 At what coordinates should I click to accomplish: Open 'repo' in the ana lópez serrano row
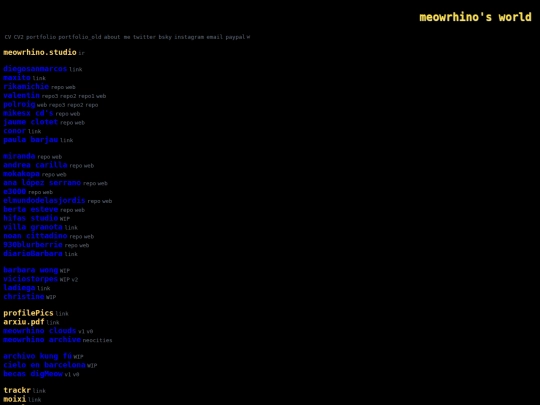[x=89, y=184]
